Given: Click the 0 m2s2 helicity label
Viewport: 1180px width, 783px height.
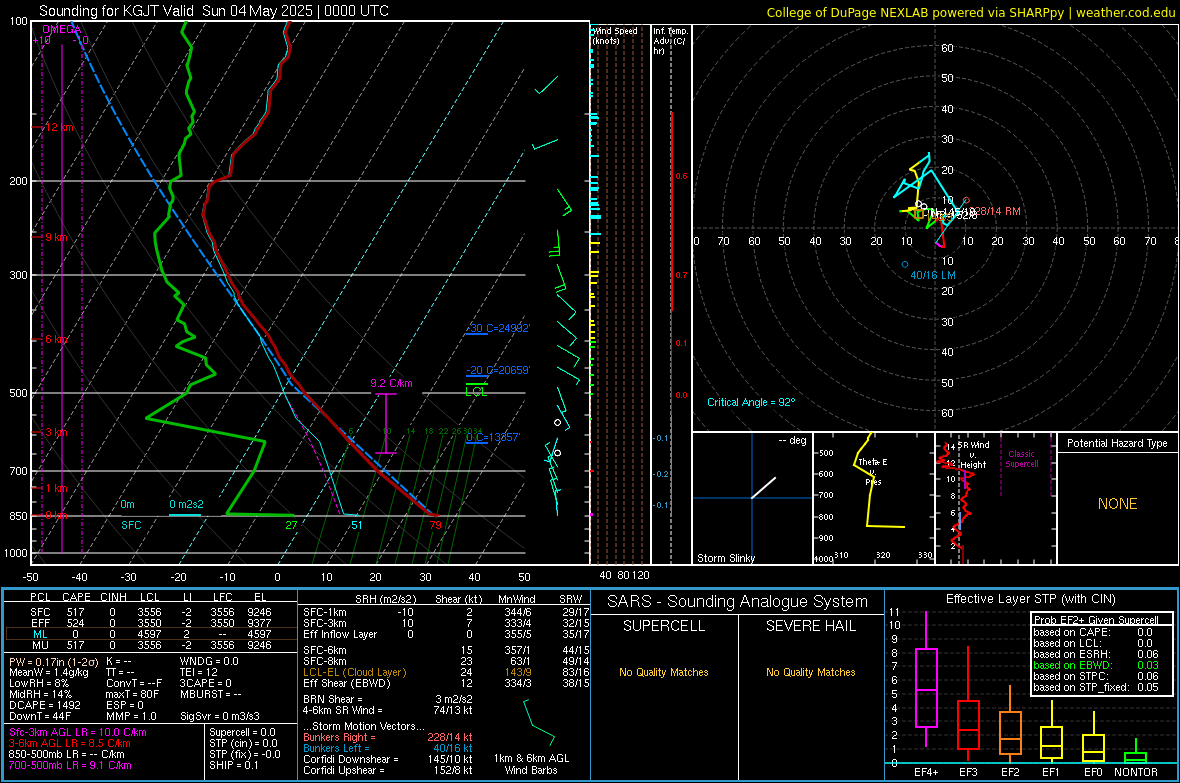Looking at the screenshot, I should pyautogui.click(x=186, y=504).
